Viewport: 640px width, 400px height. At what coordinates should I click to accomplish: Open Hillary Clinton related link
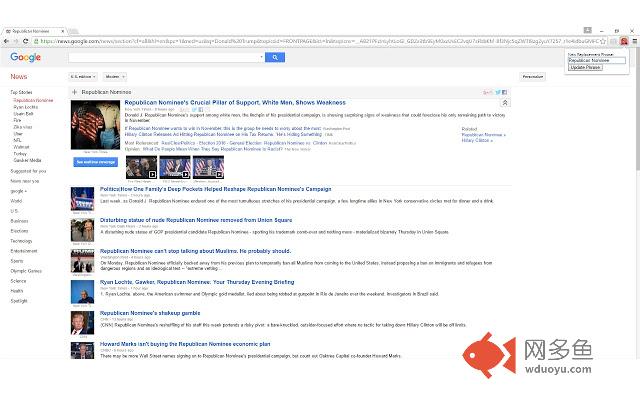coord(477,140)
